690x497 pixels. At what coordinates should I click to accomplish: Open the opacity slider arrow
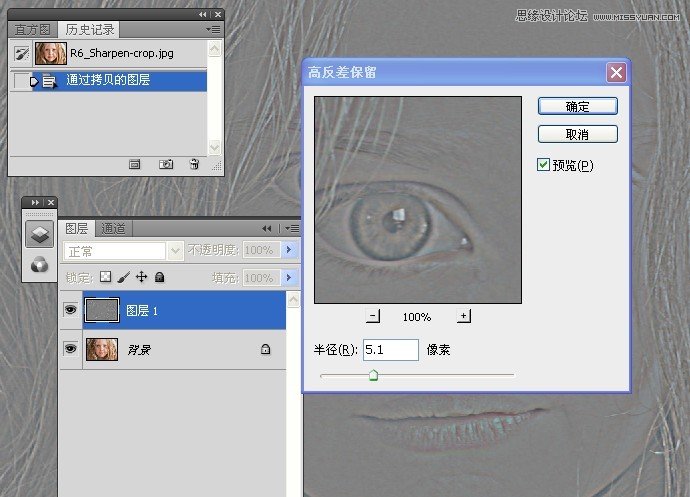[289, 250]
